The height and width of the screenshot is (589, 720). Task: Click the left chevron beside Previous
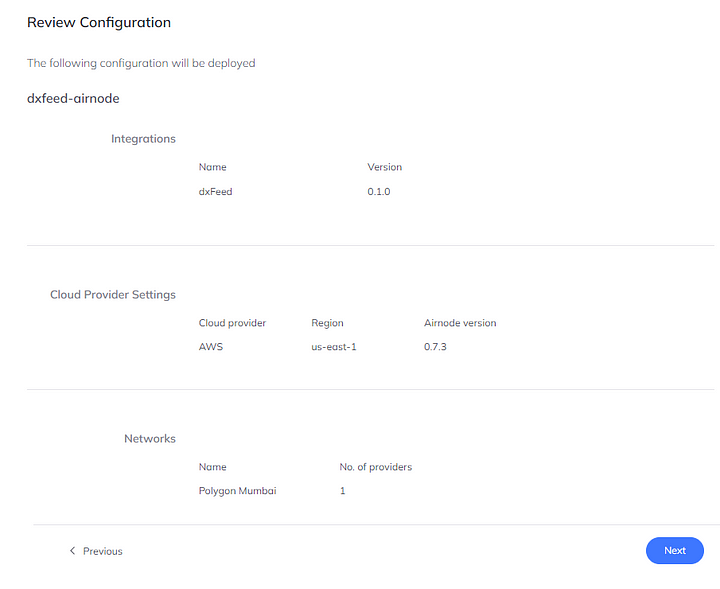[72, 551]
